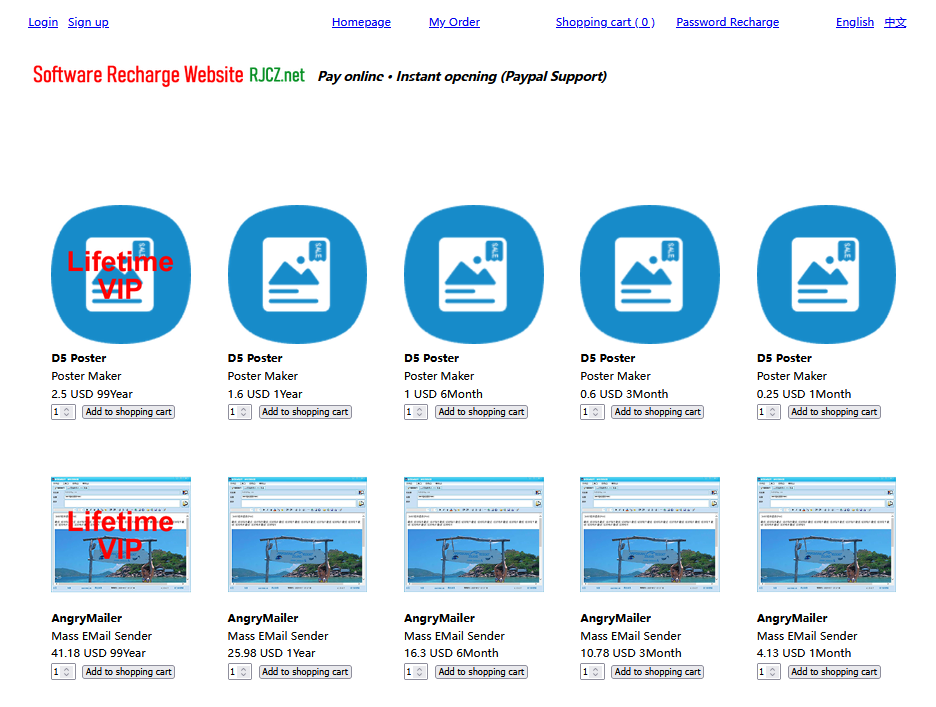This screenshot has height=707, width=936.
Task: Open the Shopping cart (0) link
Action: 605,22
